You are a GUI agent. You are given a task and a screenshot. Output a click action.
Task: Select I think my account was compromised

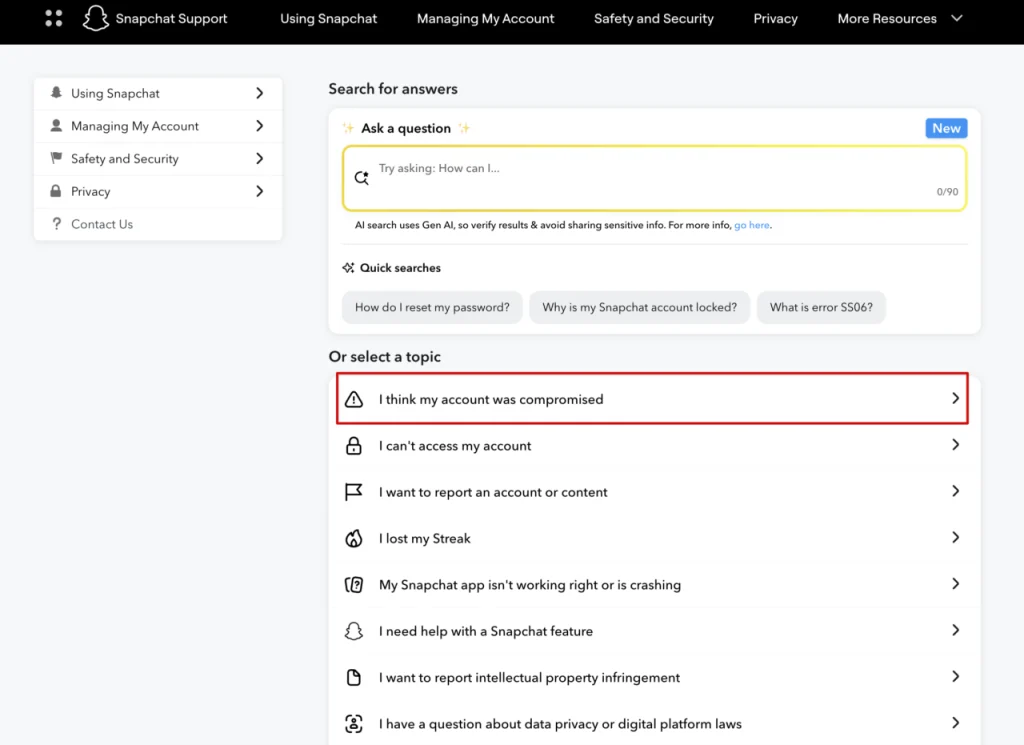click(652, 398)
